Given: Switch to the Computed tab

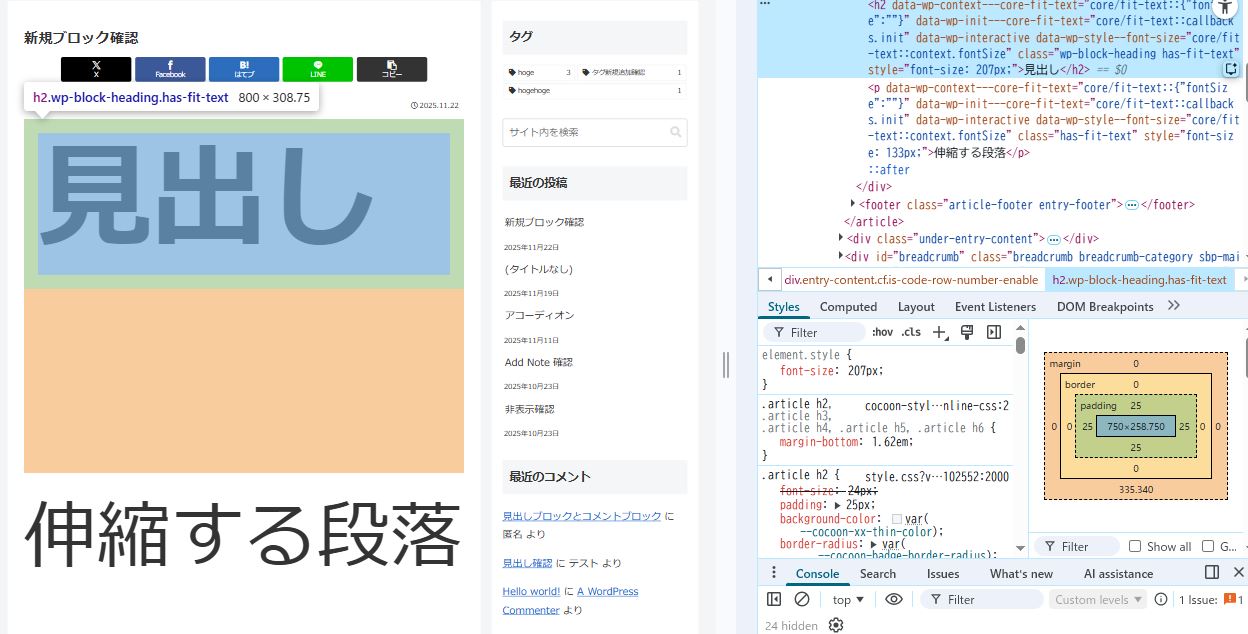Looking at the screenshot, I should point(848,307).
